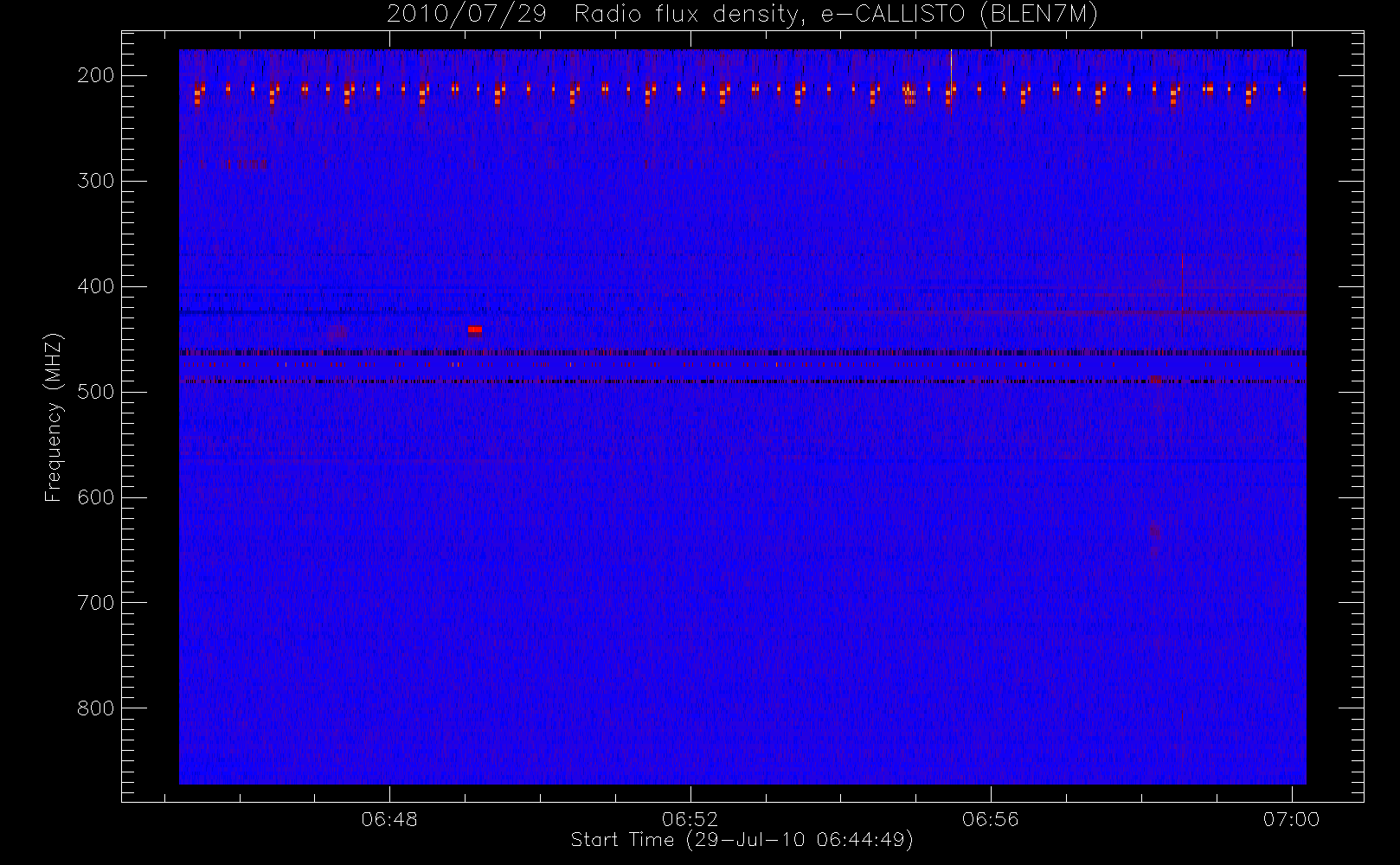Click the 400 frequency tick label
The height and width of the screenshot is (865, 1400).
(95, 286)
